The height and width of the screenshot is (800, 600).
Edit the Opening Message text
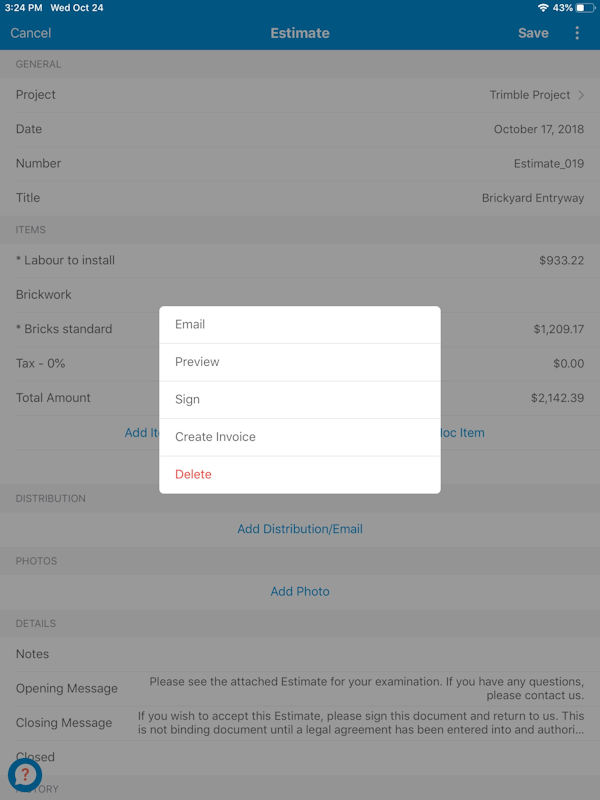point(300,689)
